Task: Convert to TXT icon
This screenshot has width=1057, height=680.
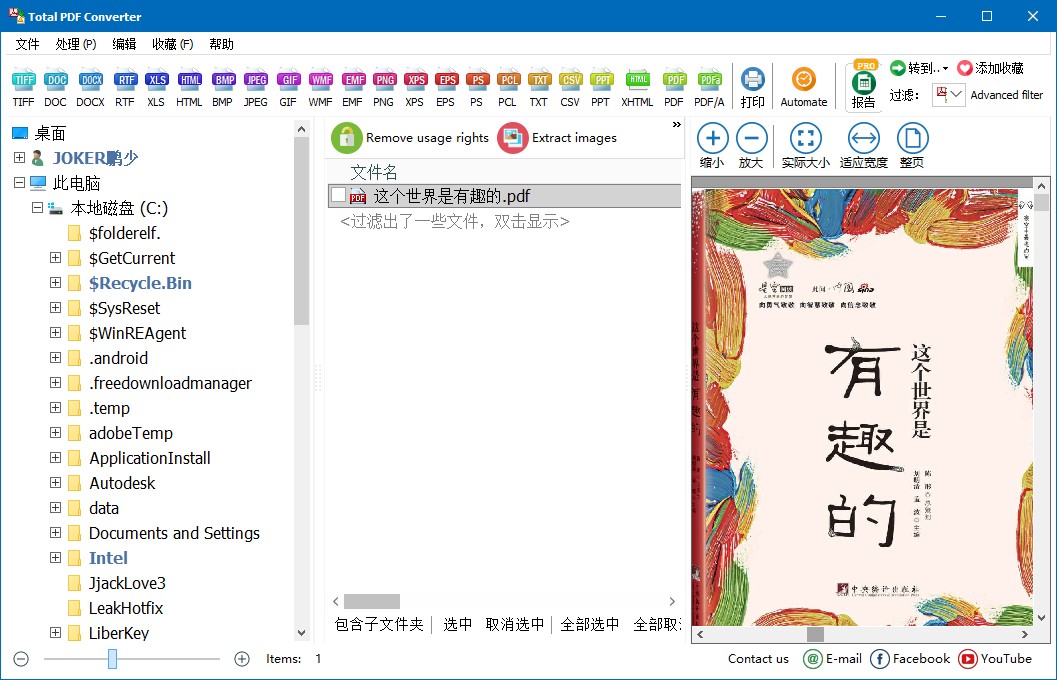Action: point(539,88)
